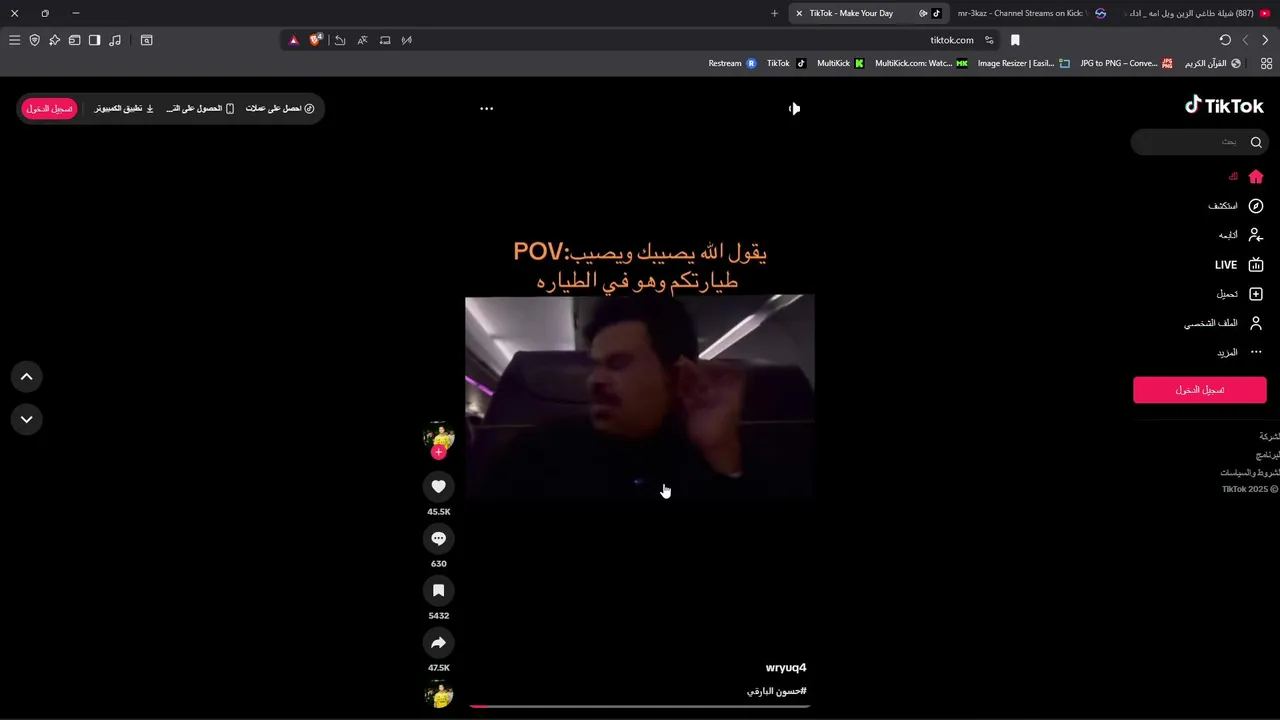This screenshot has width=1280, height=720.
Task: Open Brave Shields lion icon
Action: click(316, 40)
